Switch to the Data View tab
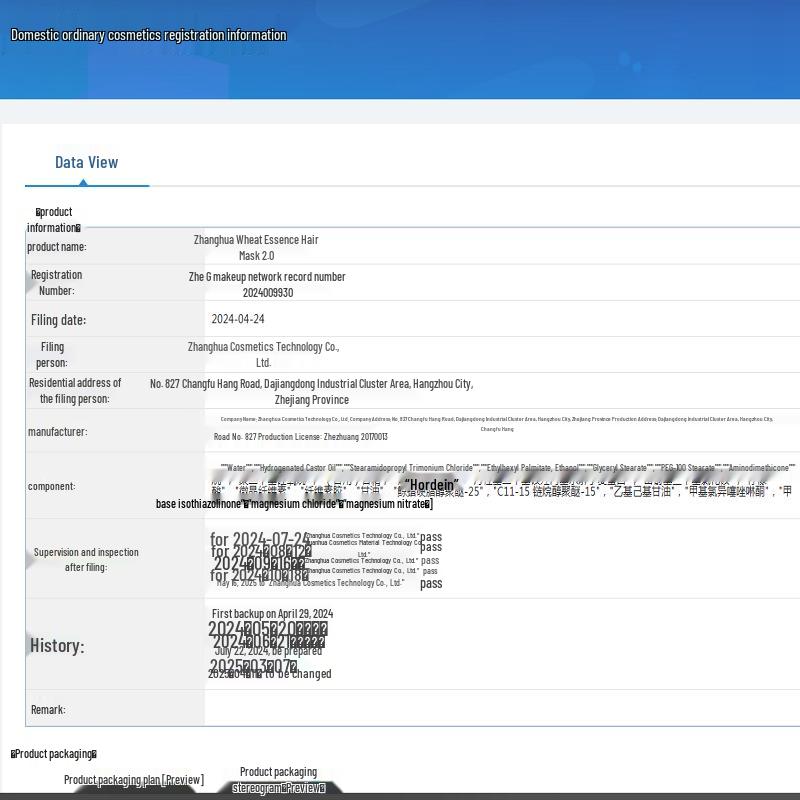The width and height of the screenshot is (800, 800). click(86, 162)
